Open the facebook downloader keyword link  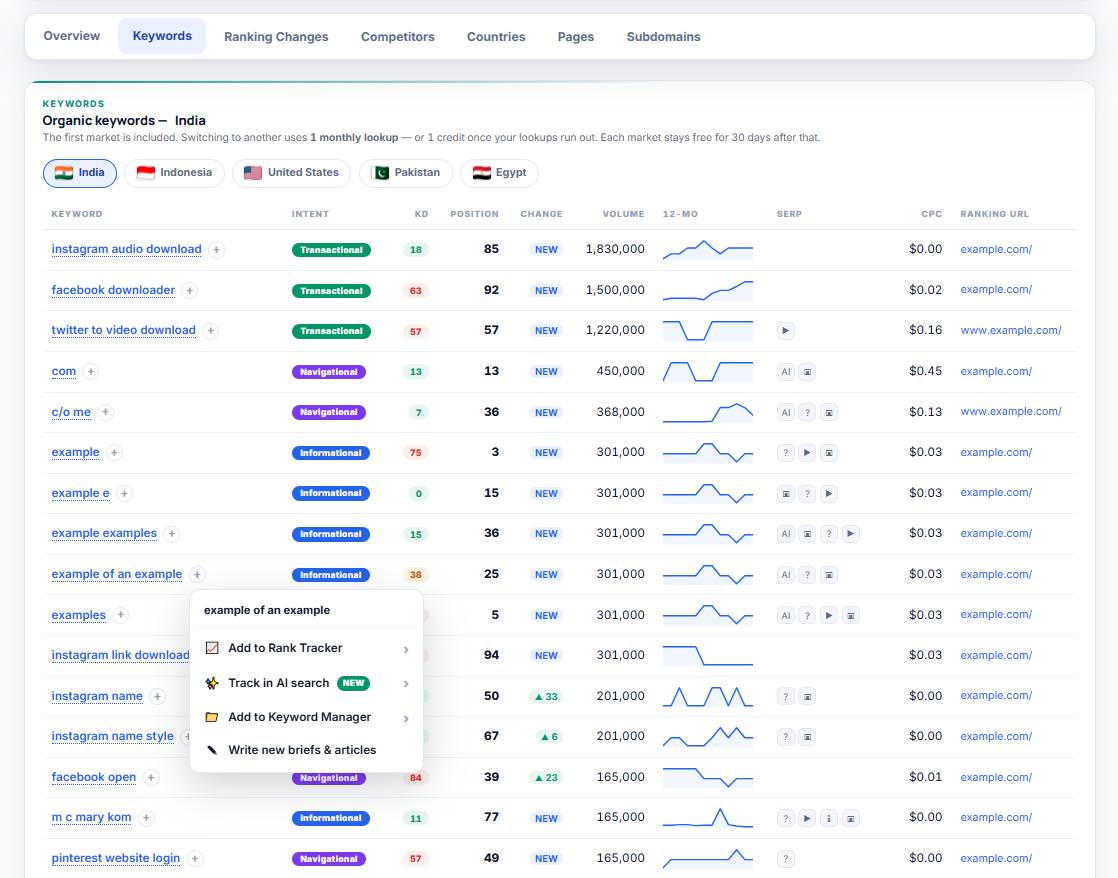coord(113,290)
